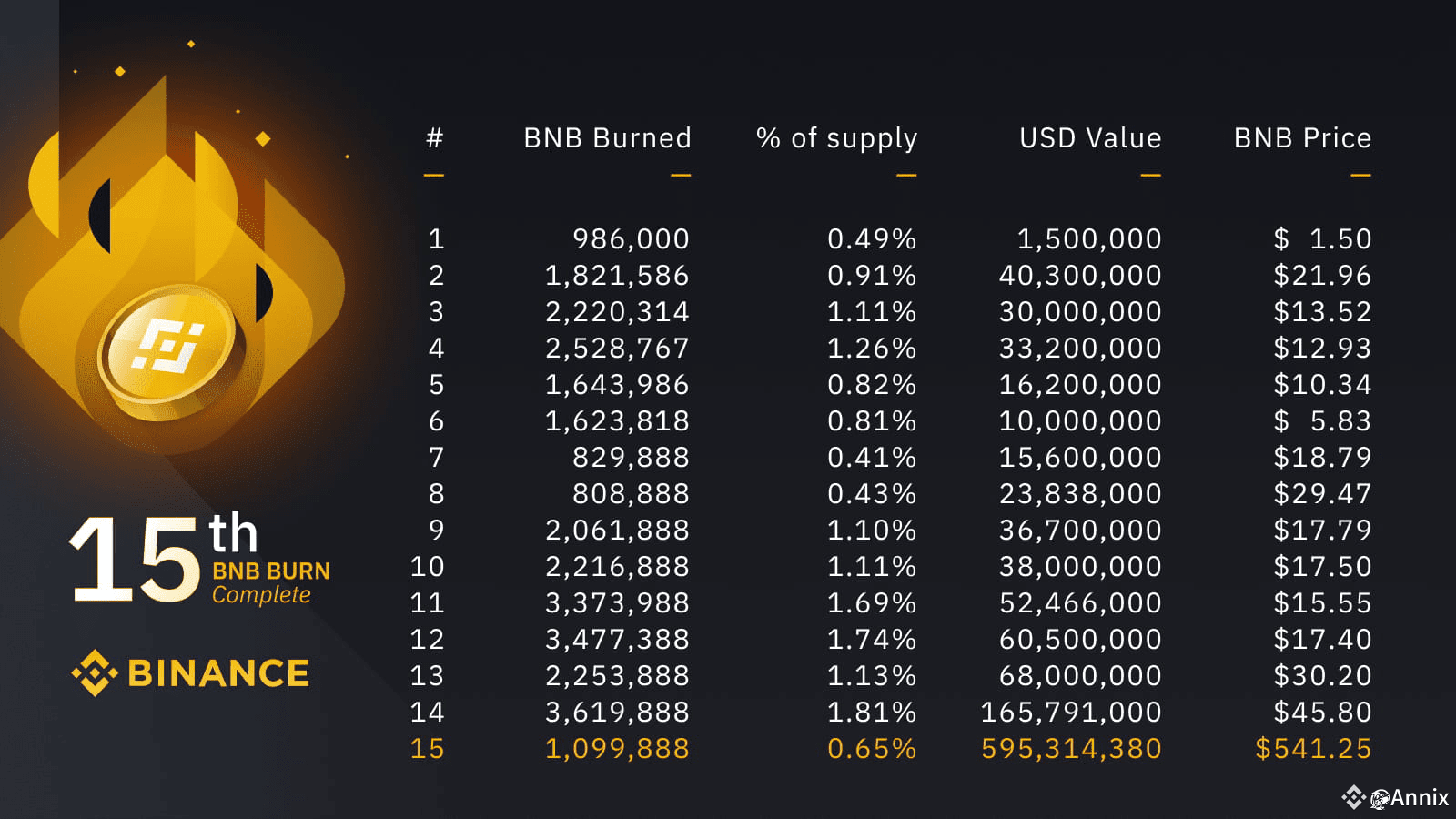The width and height of the screenshot is (1456, 819).
Task: Click the Annix watermark text
Action: [x=1419, y=798]
